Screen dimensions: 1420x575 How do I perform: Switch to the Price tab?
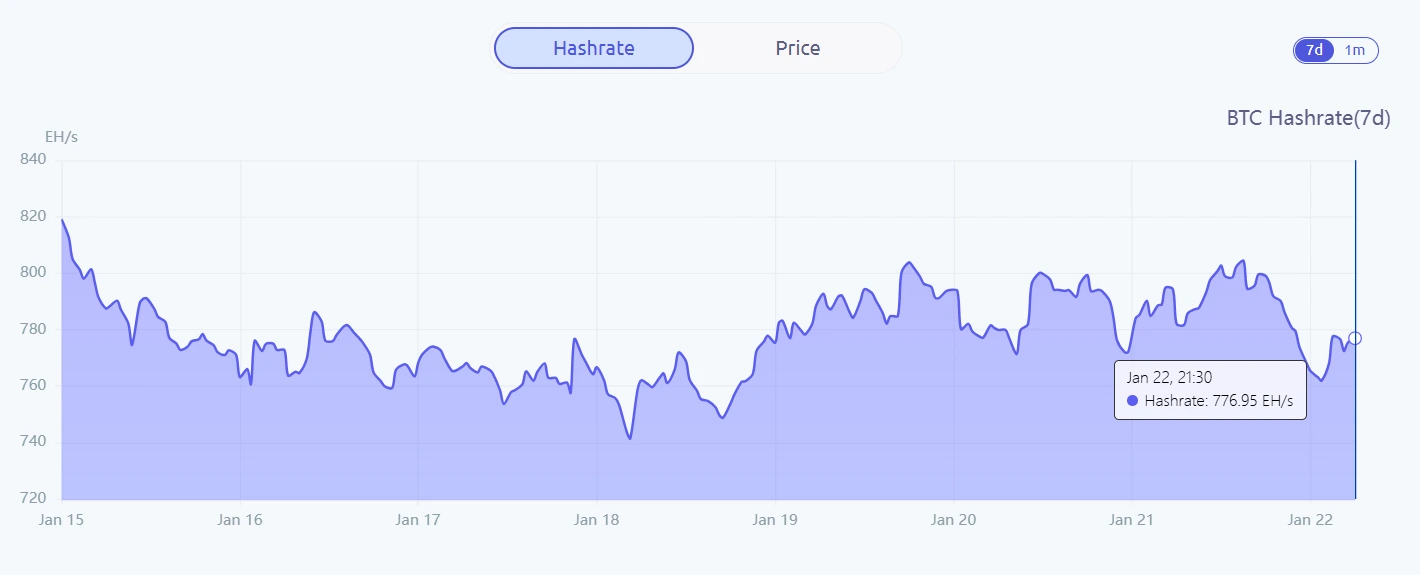click(797, 48)
